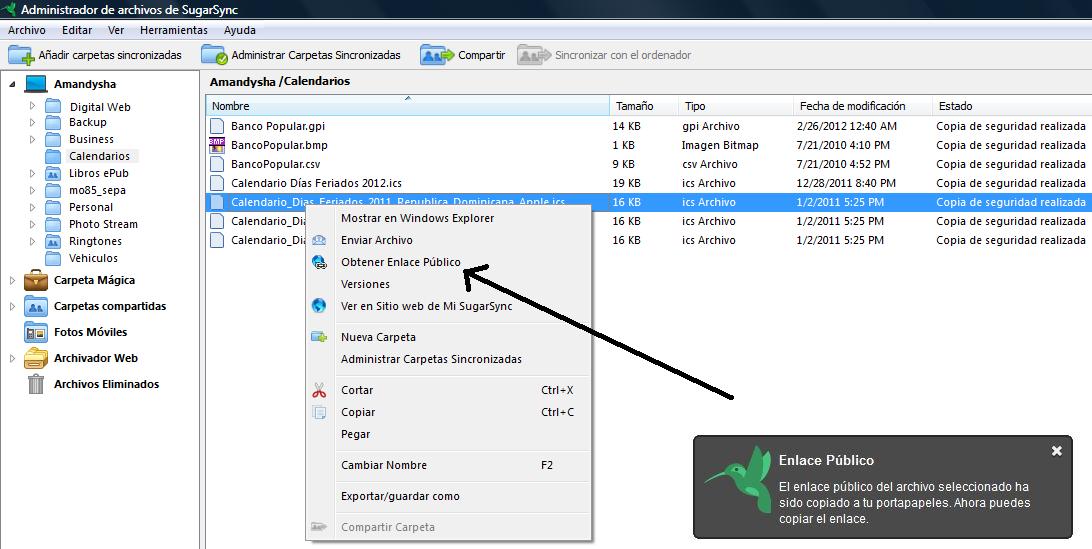The height and width of the screenshot is (549, 1092).
Task: Click the Banco Popular.gpi file icon
Action: click(217, 126)
